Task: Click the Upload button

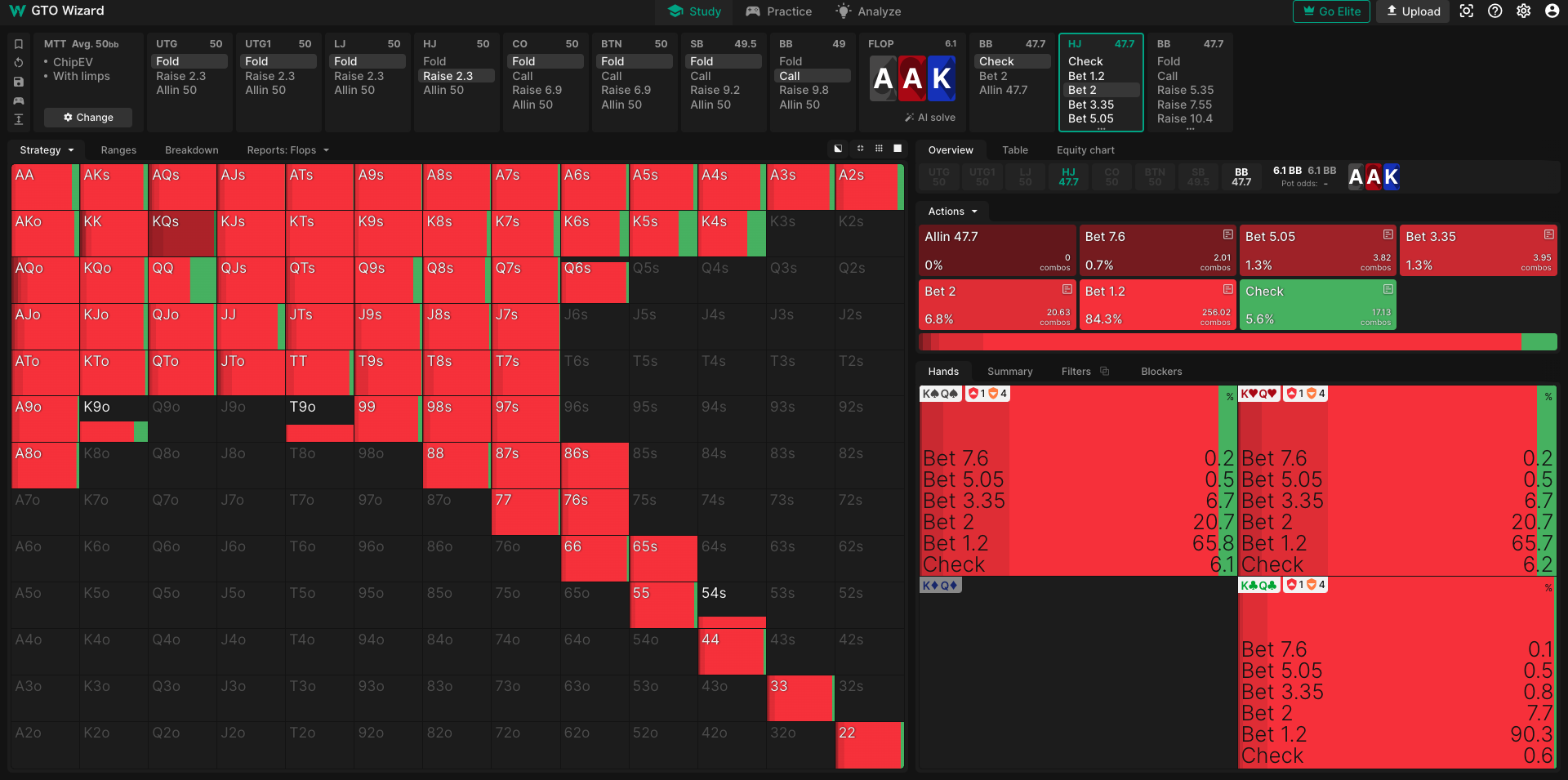Action: [1413, 11]
